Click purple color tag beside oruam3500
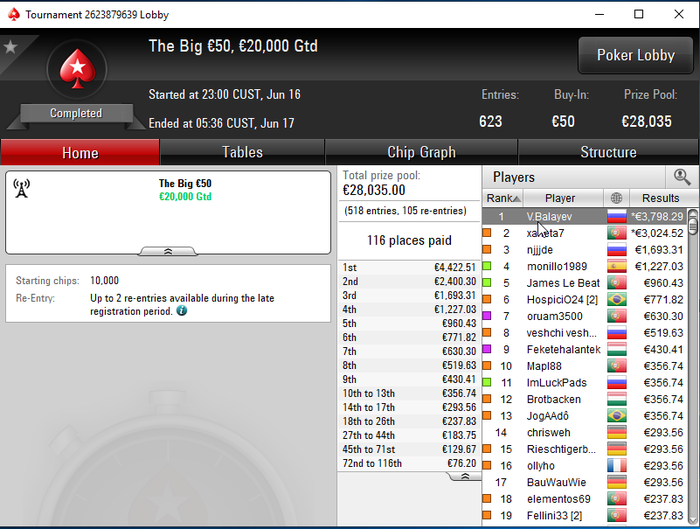 (x=487, y=316)
